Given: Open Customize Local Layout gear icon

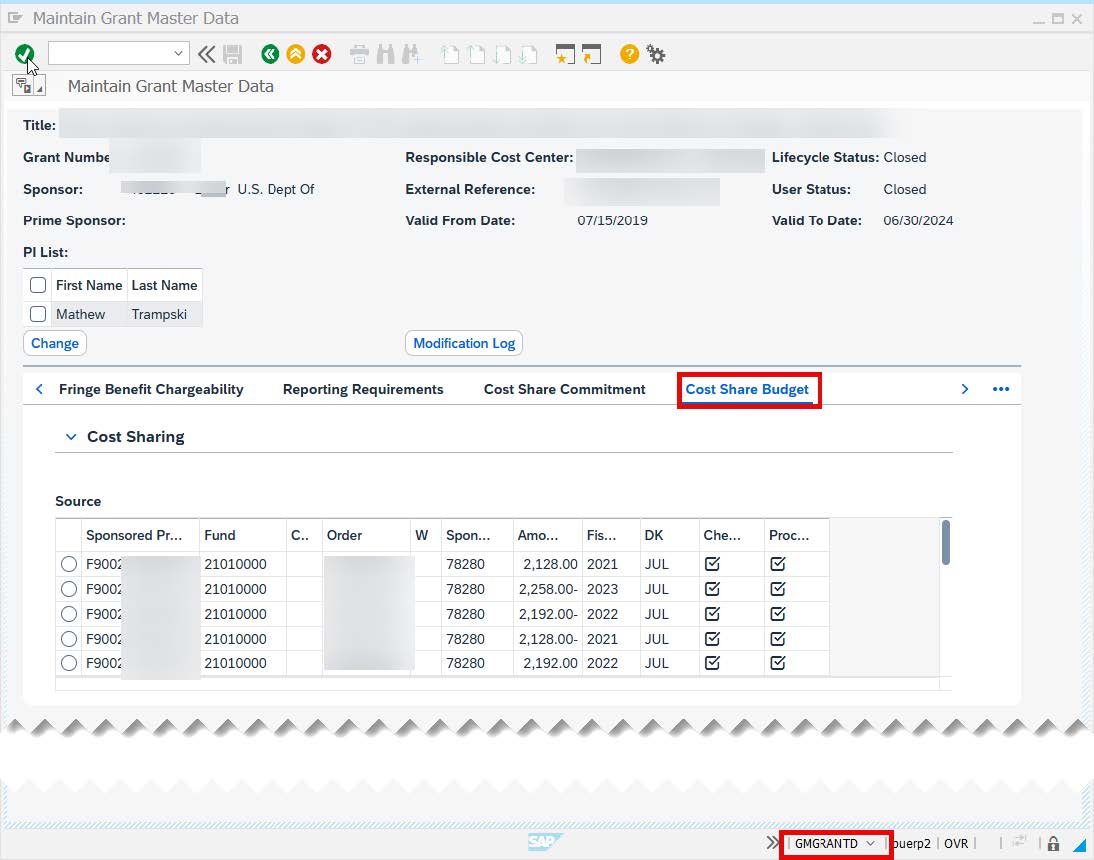Looking at the screenshot, I should (x=656, y=54).
